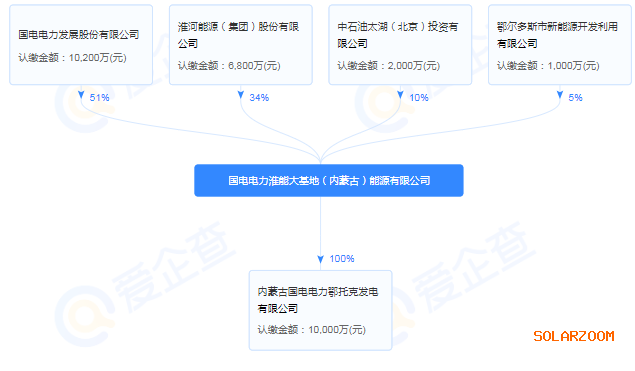Click the arrow beside the 100% label
This screenshot has width=635, height=371.
tap(320, 259)
